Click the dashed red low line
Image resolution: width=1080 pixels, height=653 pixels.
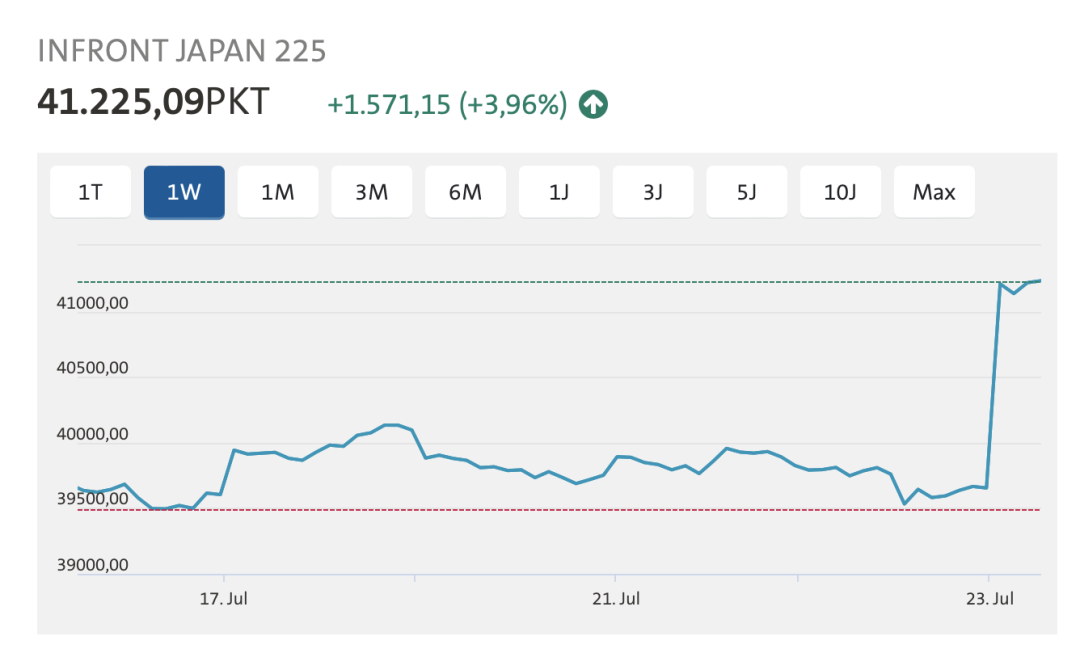[500, 509]
